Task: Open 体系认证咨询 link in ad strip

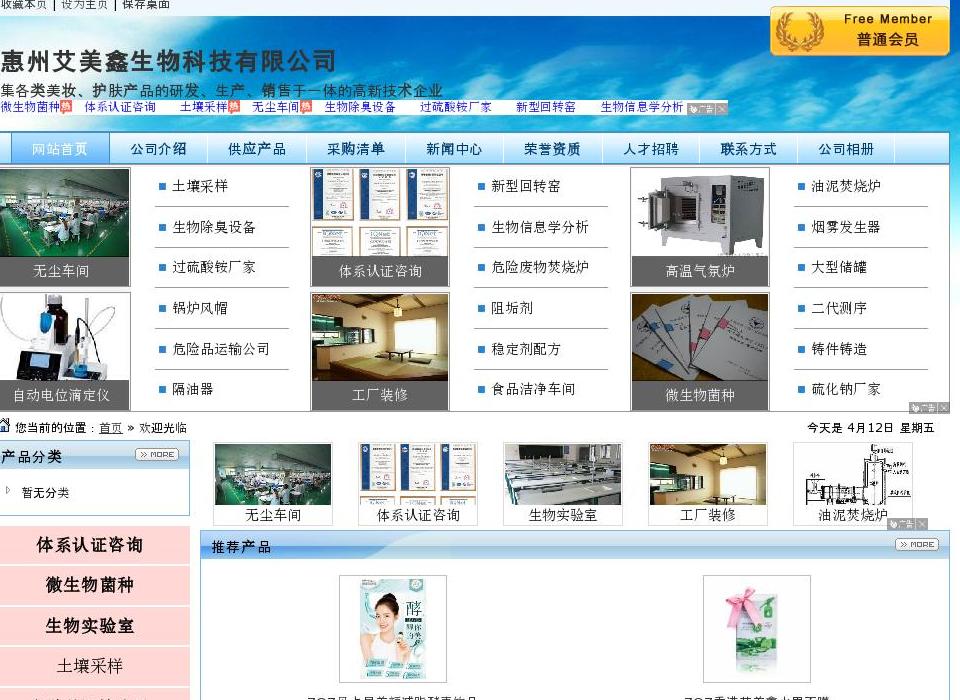Action: (x=120, y=107)
